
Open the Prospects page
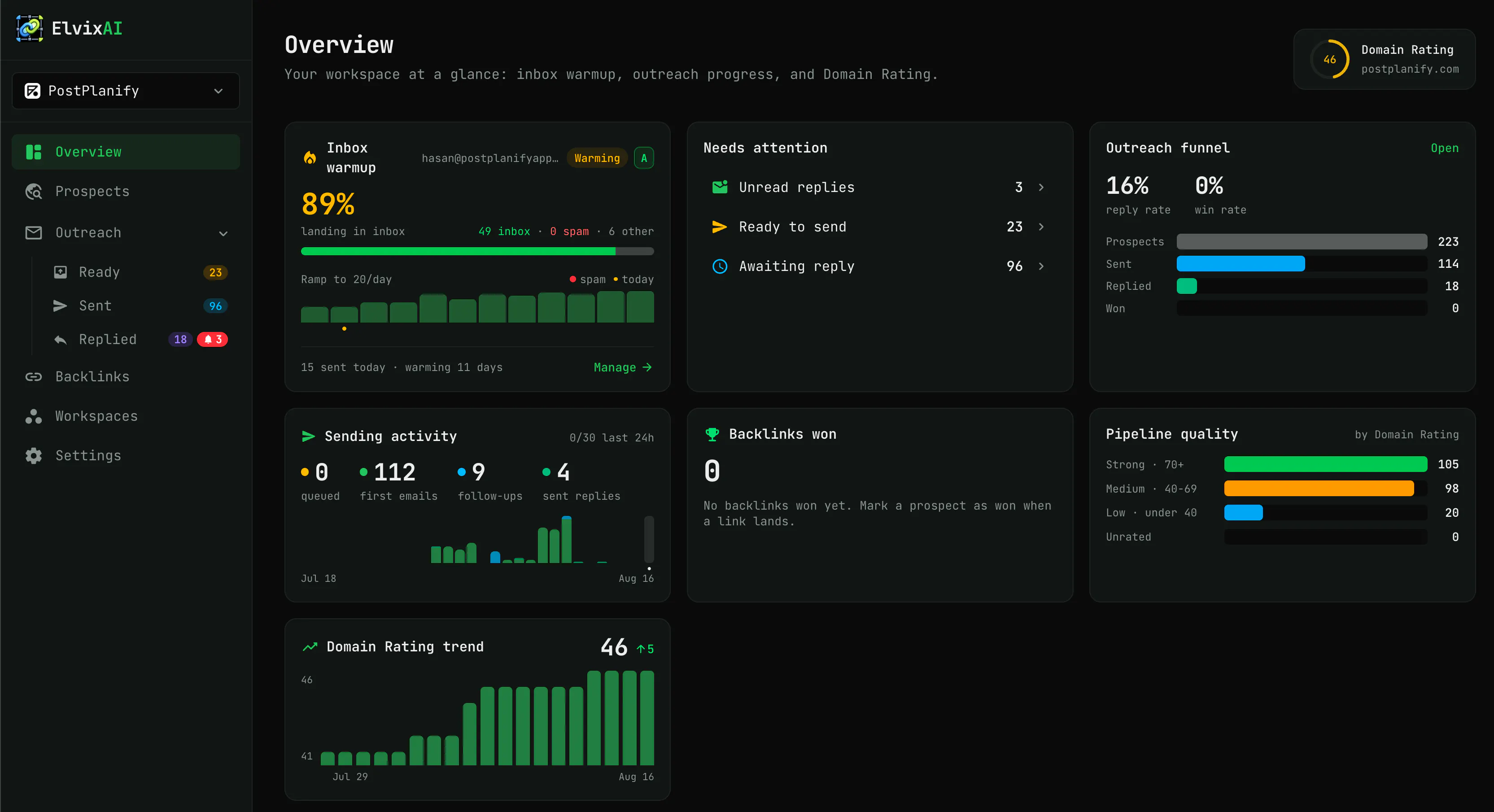126,192
